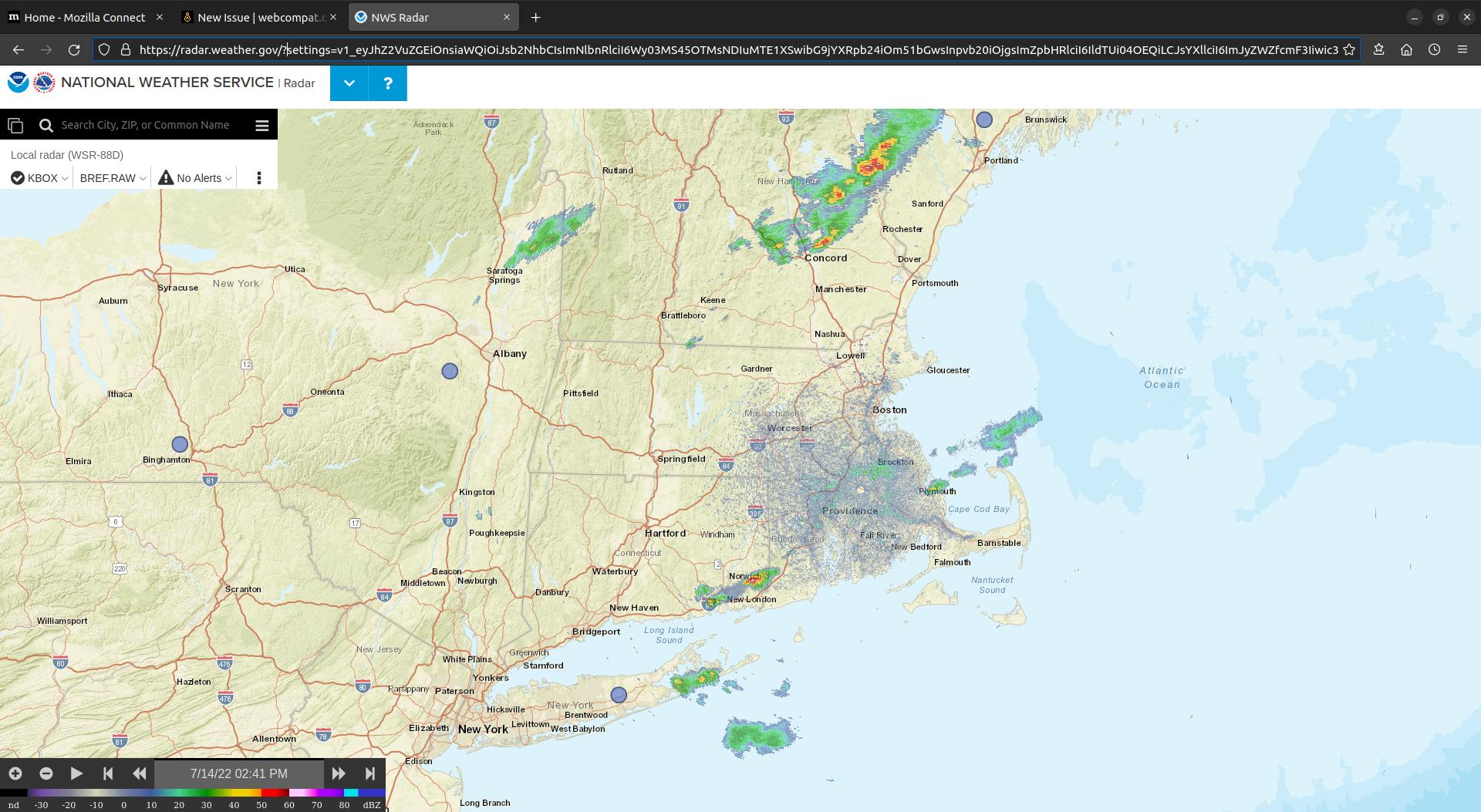Click the No Alerts warning triangle icon
1481x812 pixels.
coord(165,177)
